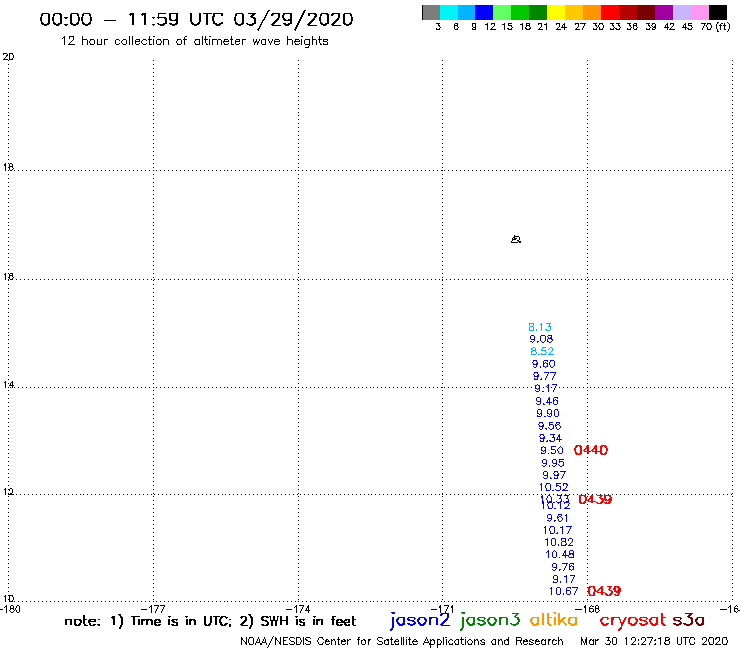Select the 9.95 wave height value
740x650 pixels.
click(553, 463)
